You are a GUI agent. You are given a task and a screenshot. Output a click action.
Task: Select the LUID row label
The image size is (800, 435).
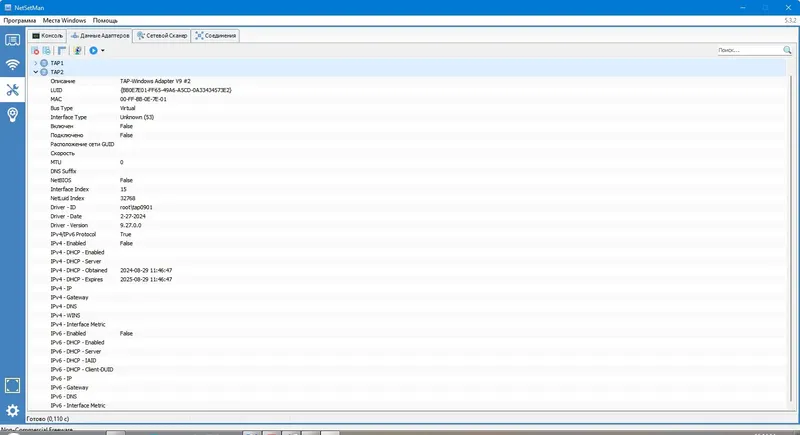56,90
